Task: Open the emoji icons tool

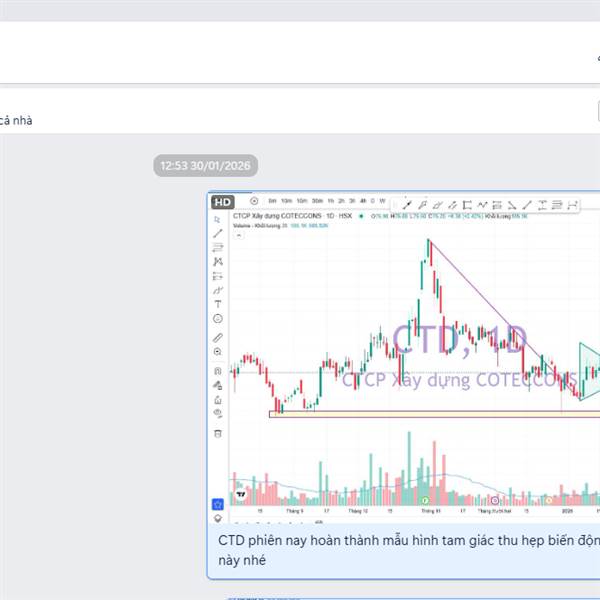Action: [x=218, y=318]
